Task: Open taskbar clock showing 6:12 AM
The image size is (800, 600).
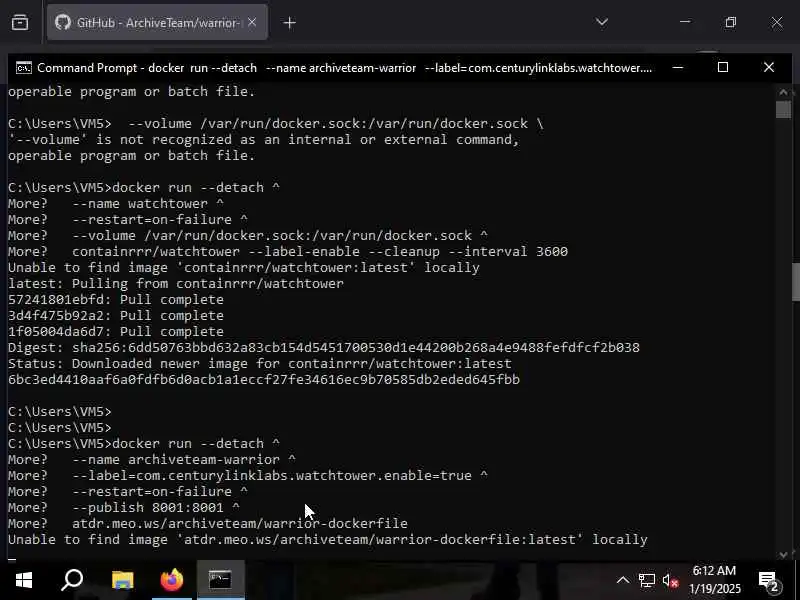Action: click(x=714, y=571)
